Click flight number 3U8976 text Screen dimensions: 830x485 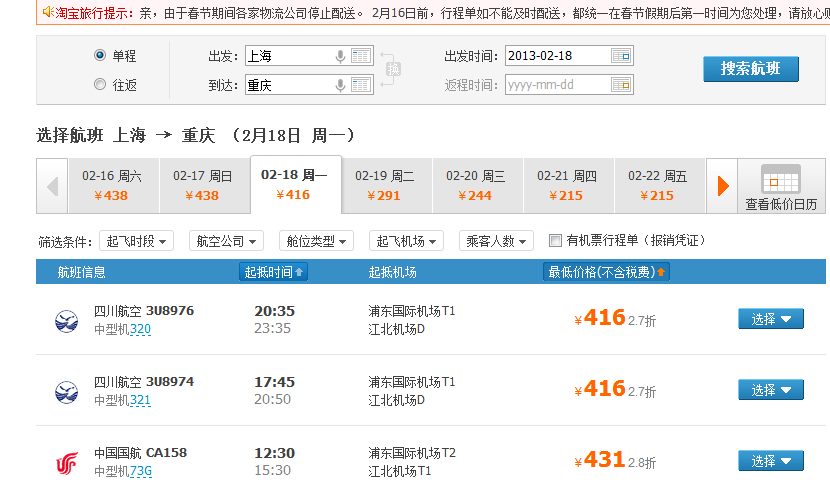point(170,311)
